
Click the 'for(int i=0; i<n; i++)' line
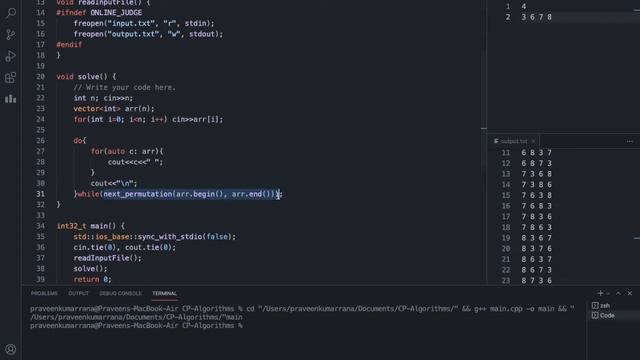click(148, 119)
